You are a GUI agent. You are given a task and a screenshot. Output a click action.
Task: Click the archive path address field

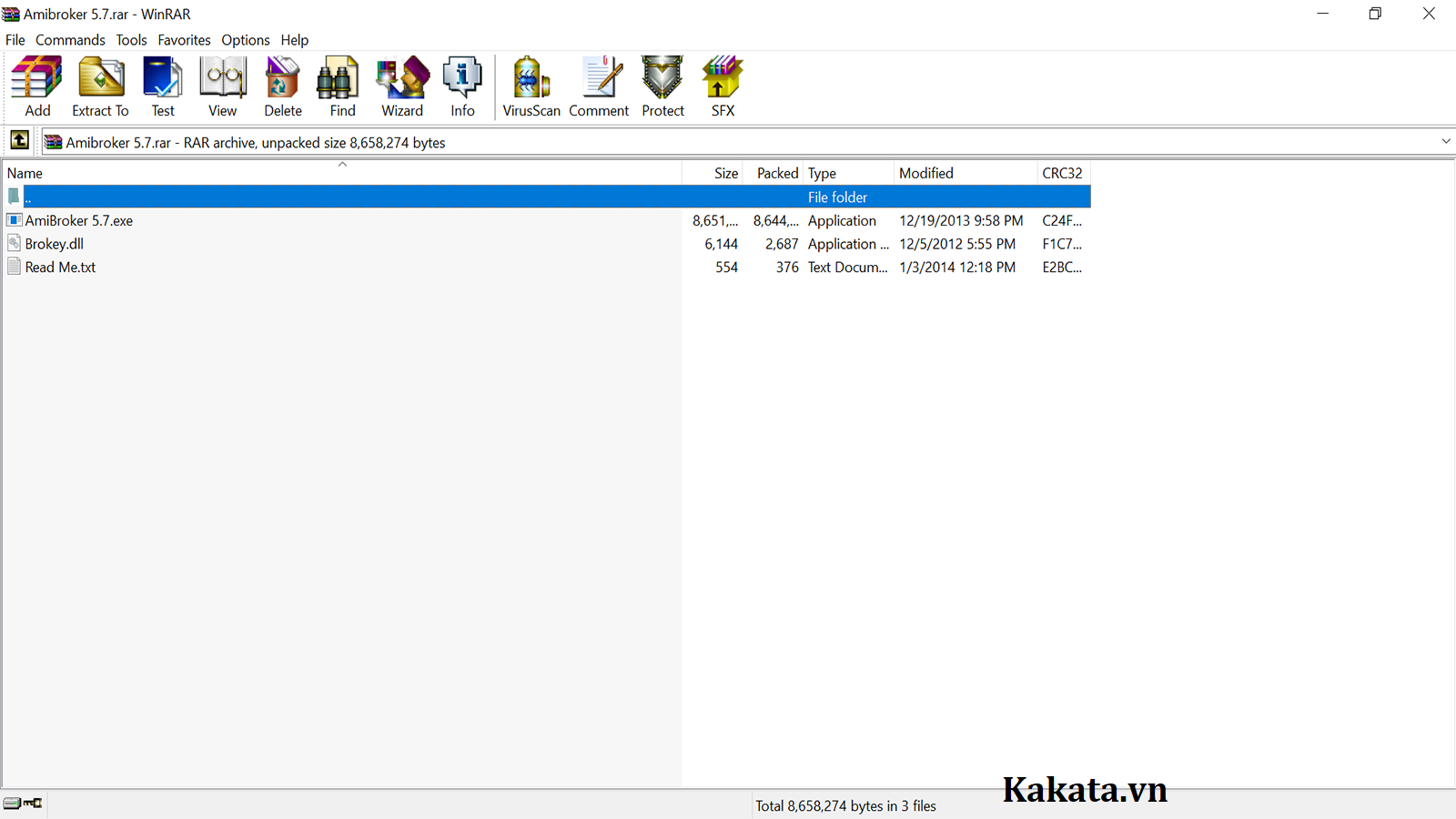pos(746,142)
